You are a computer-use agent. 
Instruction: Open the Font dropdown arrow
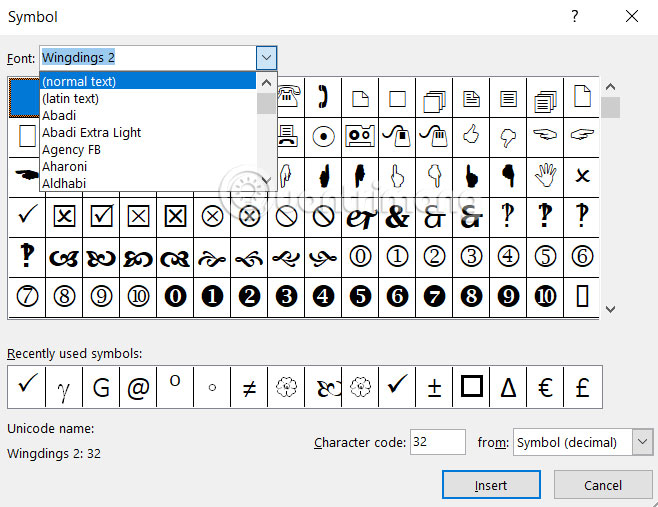pyautogui.click(x=266, y=57)
